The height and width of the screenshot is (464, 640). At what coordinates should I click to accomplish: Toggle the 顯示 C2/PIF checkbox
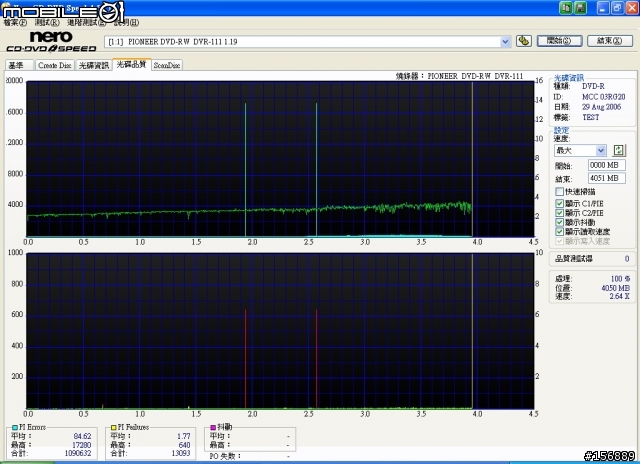click(559, 213)
